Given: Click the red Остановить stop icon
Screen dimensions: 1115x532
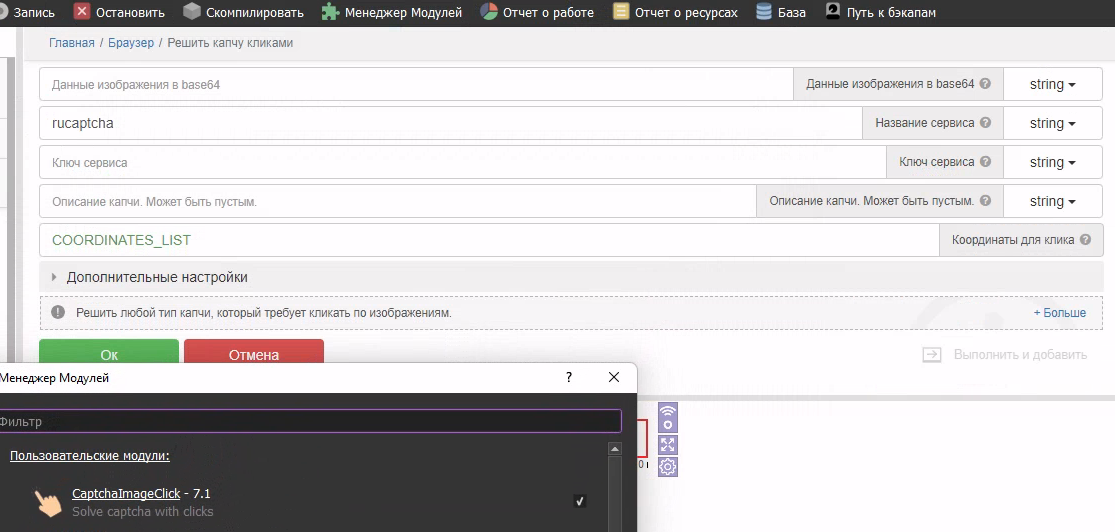Looking at the screenshot, I should pos(82,12).
